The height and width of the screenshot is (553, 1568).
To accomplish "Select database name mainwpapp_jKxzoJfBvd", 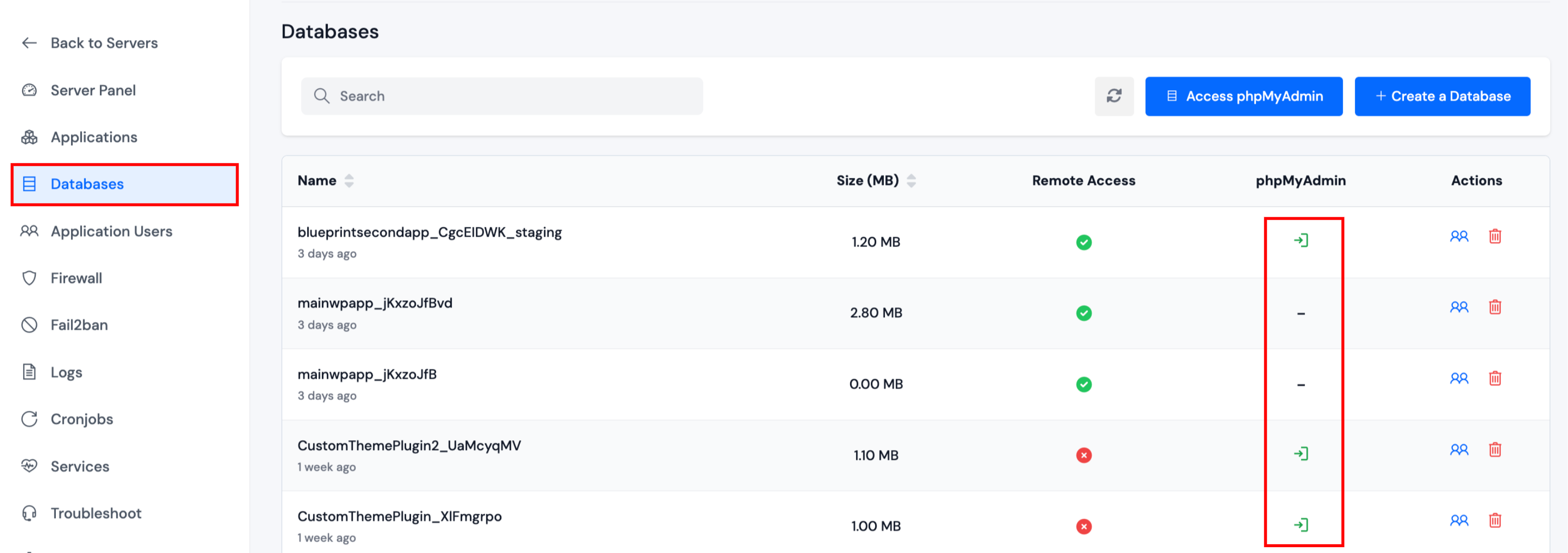I will coord(375,303).
